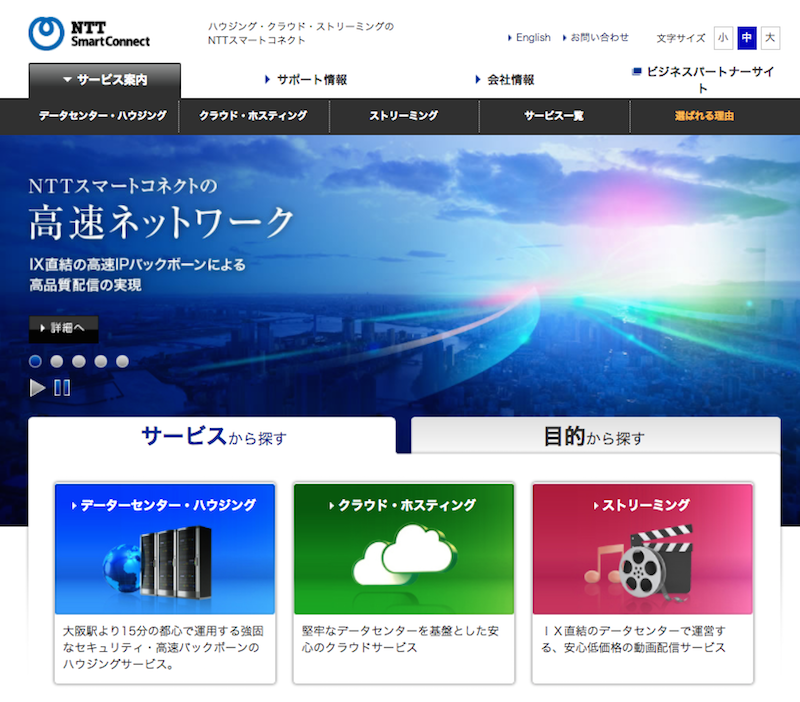Pause the banner slideshow
This screenshot has height=702, width=800.
coord(62,388)
